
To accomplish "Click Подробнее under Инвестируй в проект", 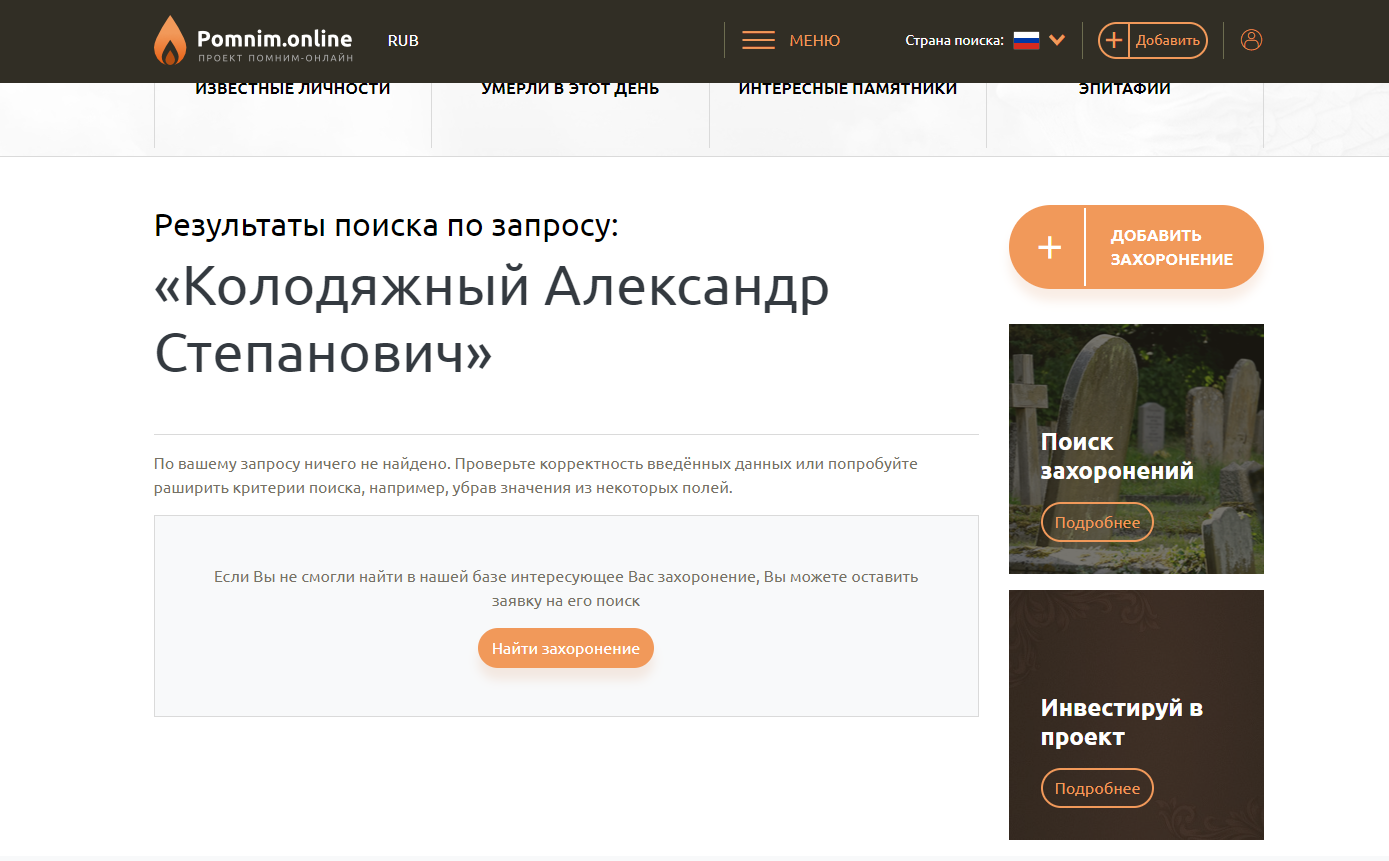I will tap(1097, 788).
